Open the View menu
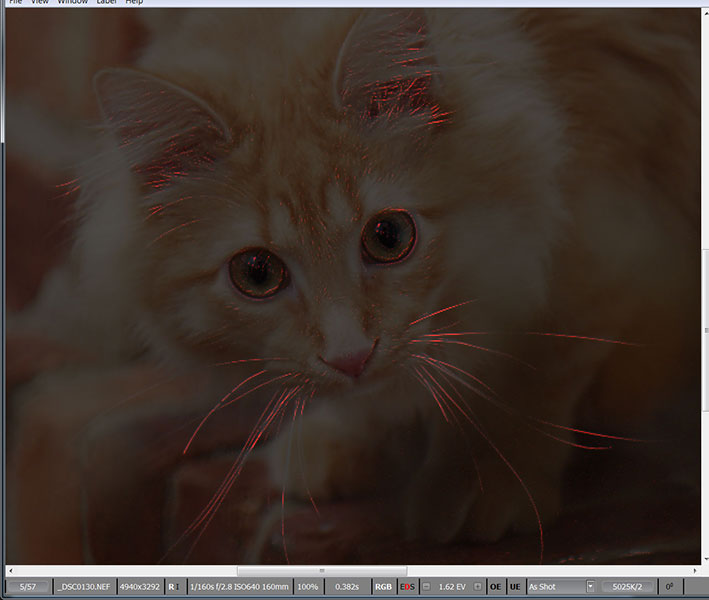 click(x=39, y=2)
